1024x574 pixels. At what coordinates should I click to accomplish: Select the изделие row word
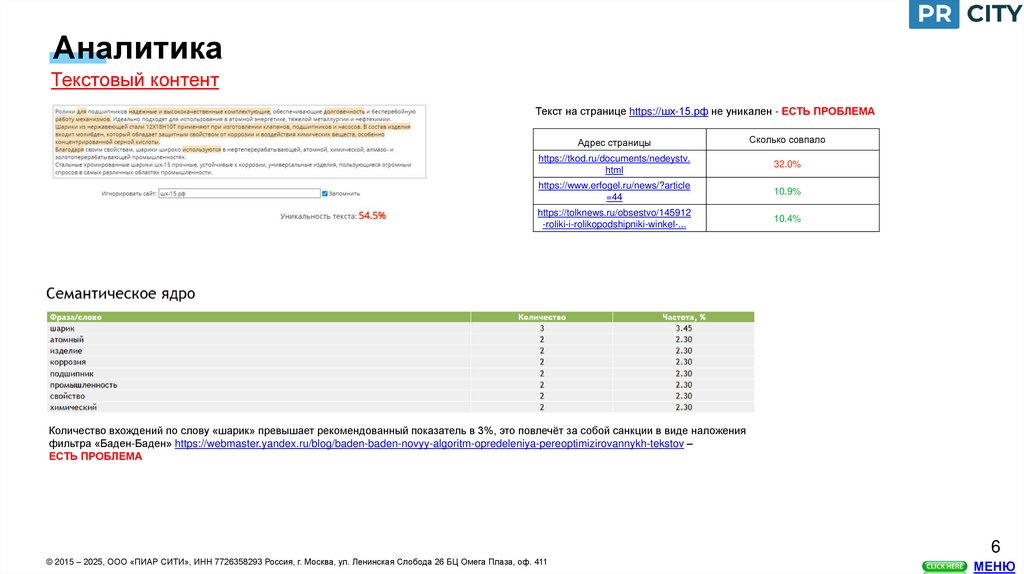[66, 351]
